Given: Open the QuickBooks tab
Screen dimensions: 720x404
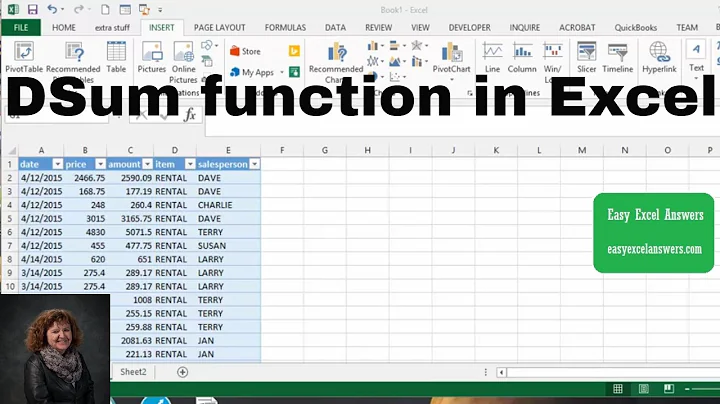Looking at the screenshot, I should click(x=636, y=28).
